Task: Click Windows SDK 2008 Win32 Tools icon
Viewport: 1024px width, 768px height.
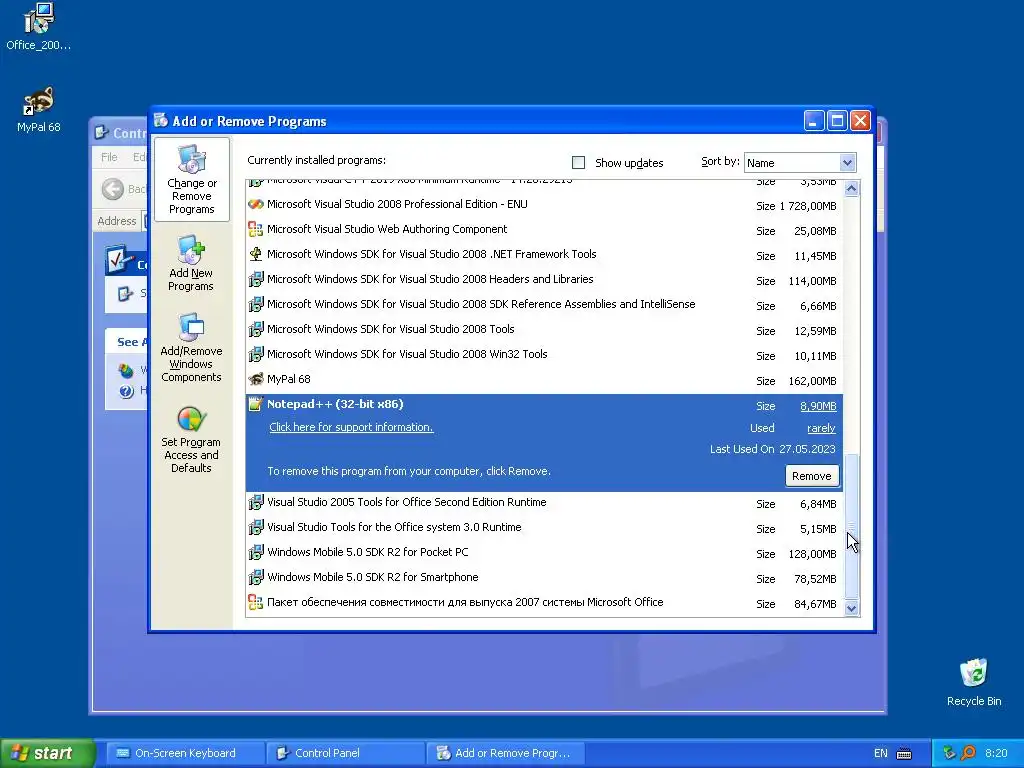Action: click(x=255, y=354)
